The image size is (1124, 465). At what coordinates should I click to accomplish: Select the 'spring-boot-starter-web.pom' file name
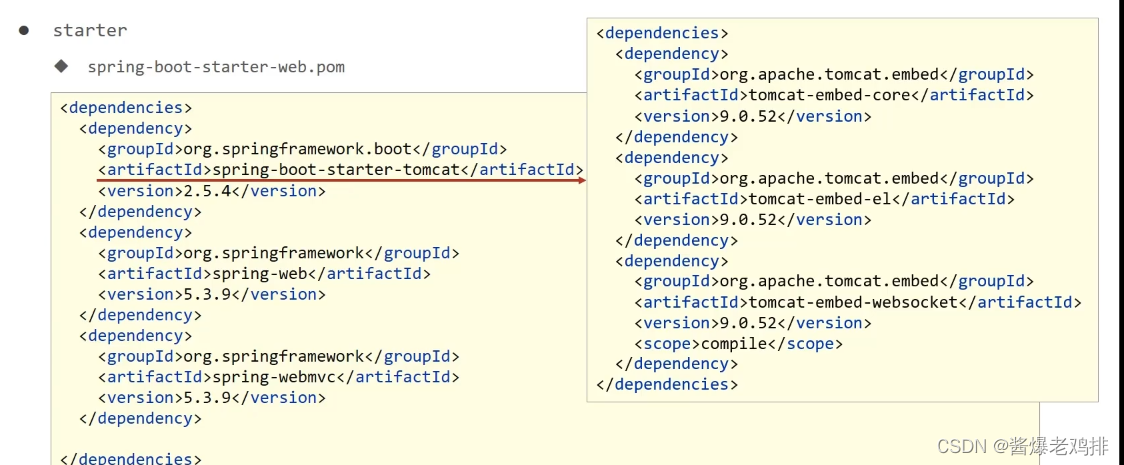[x=216, y=67]
